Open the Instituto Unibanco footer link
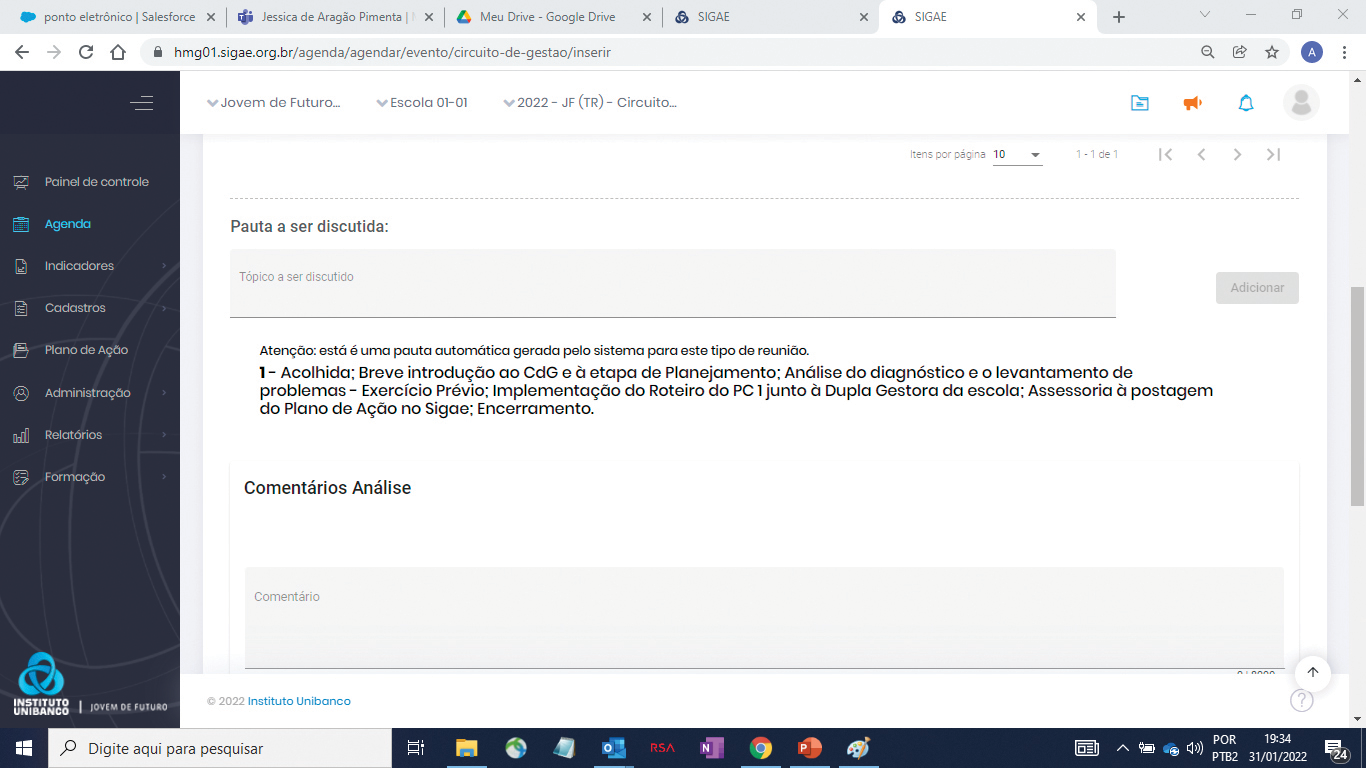This screenshot has width=1366, height=768. pyautogui.click(x=299, y=701)
